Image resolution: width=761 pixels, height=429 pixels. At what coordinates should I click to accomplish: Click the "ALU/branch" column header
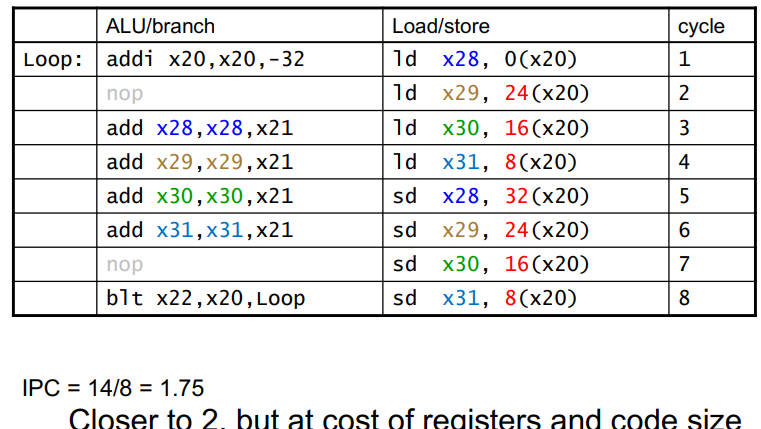click(160, 26)
